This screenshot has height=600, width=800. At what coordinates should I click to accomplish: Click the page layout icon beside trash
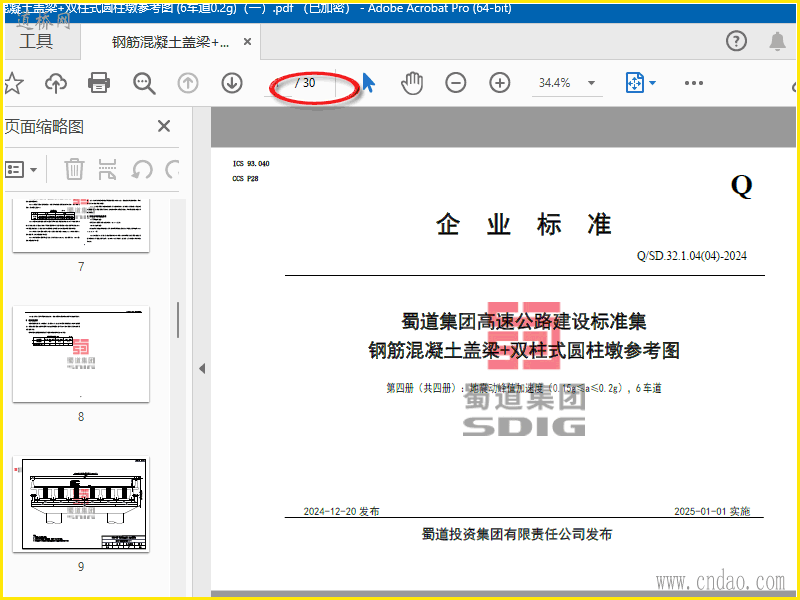point(107,169)
